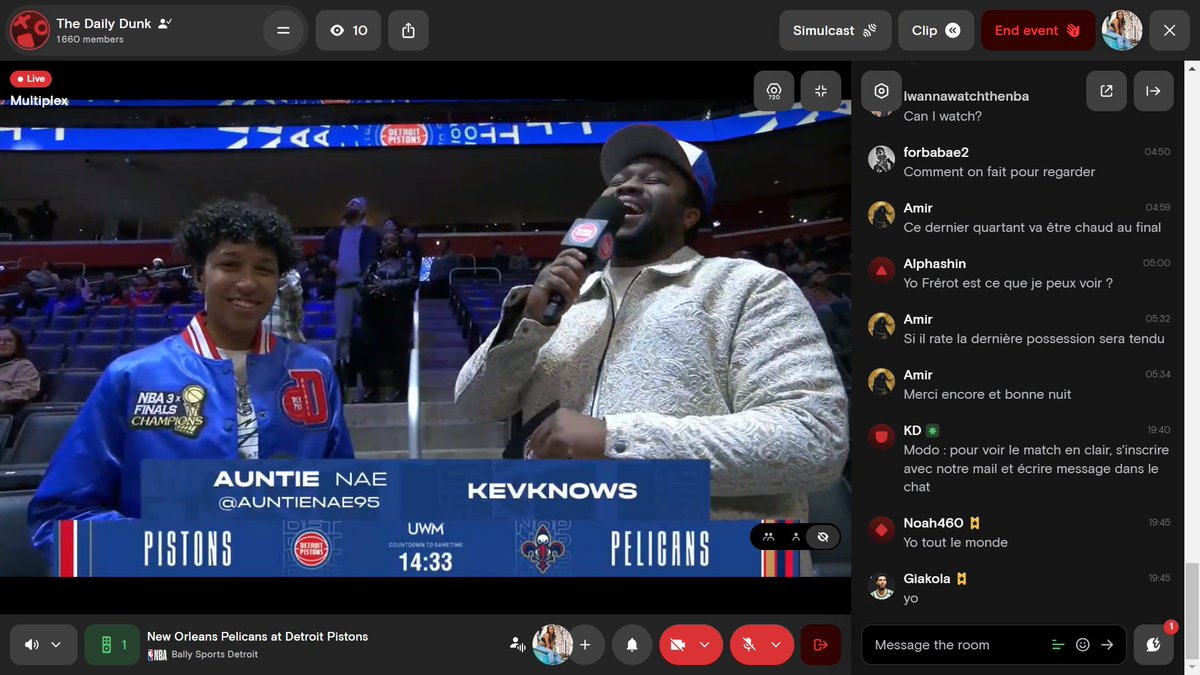Image resolution: width=1200 pixels, height=675 pixels.
Task: Click the red Live badge
Action: [x=30, y=79]
